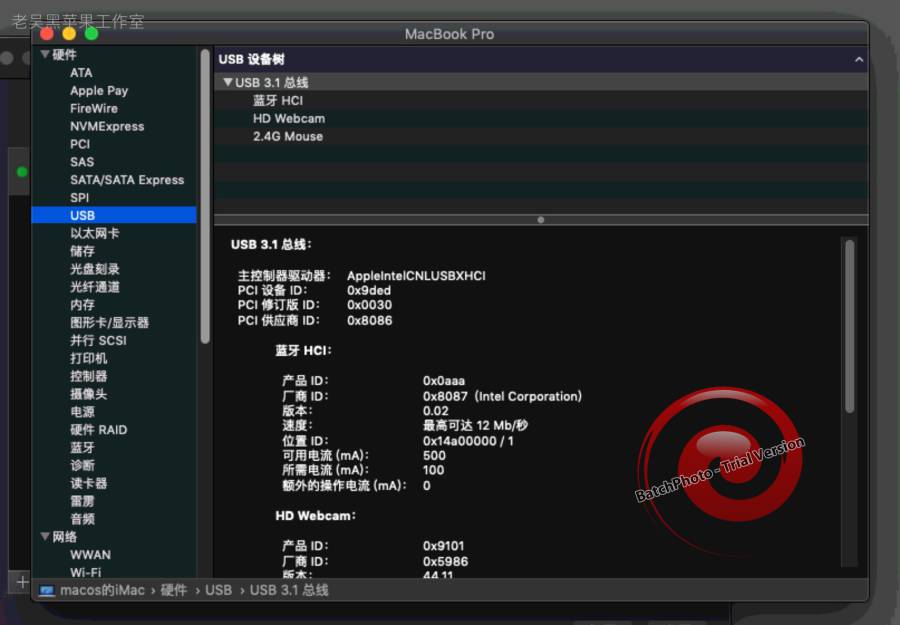Click the chevron on the USB 设备树 header
This screenshot has width=900, height=625.
click(x=858, y=59)
